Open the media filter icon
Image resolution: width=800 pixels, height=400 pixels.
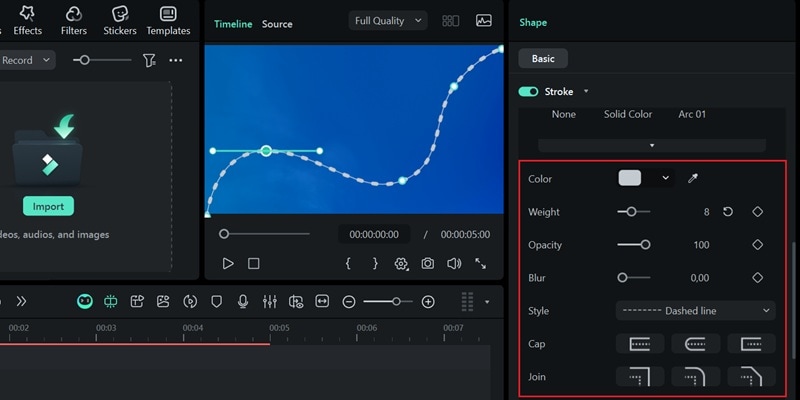coord(149,60)
